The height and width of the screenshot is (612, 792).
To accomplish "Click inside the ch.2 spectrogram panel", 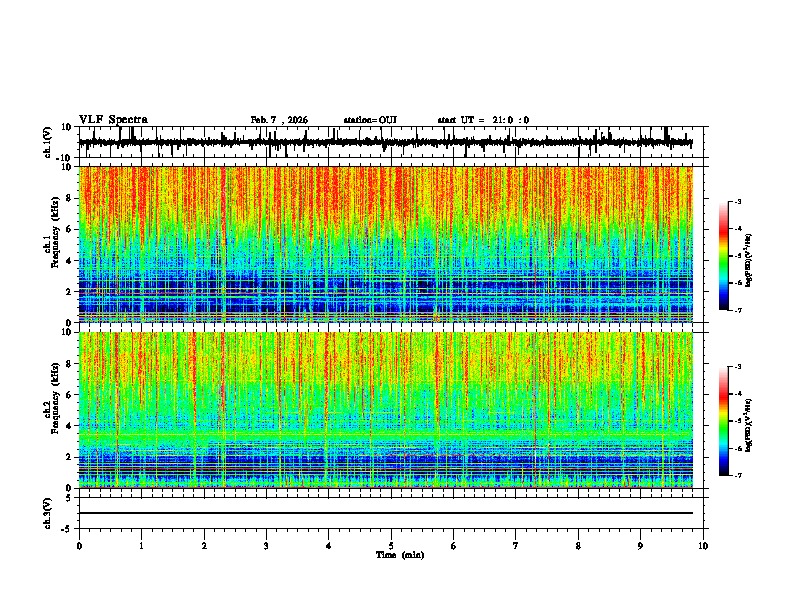I will coord(386,410).
